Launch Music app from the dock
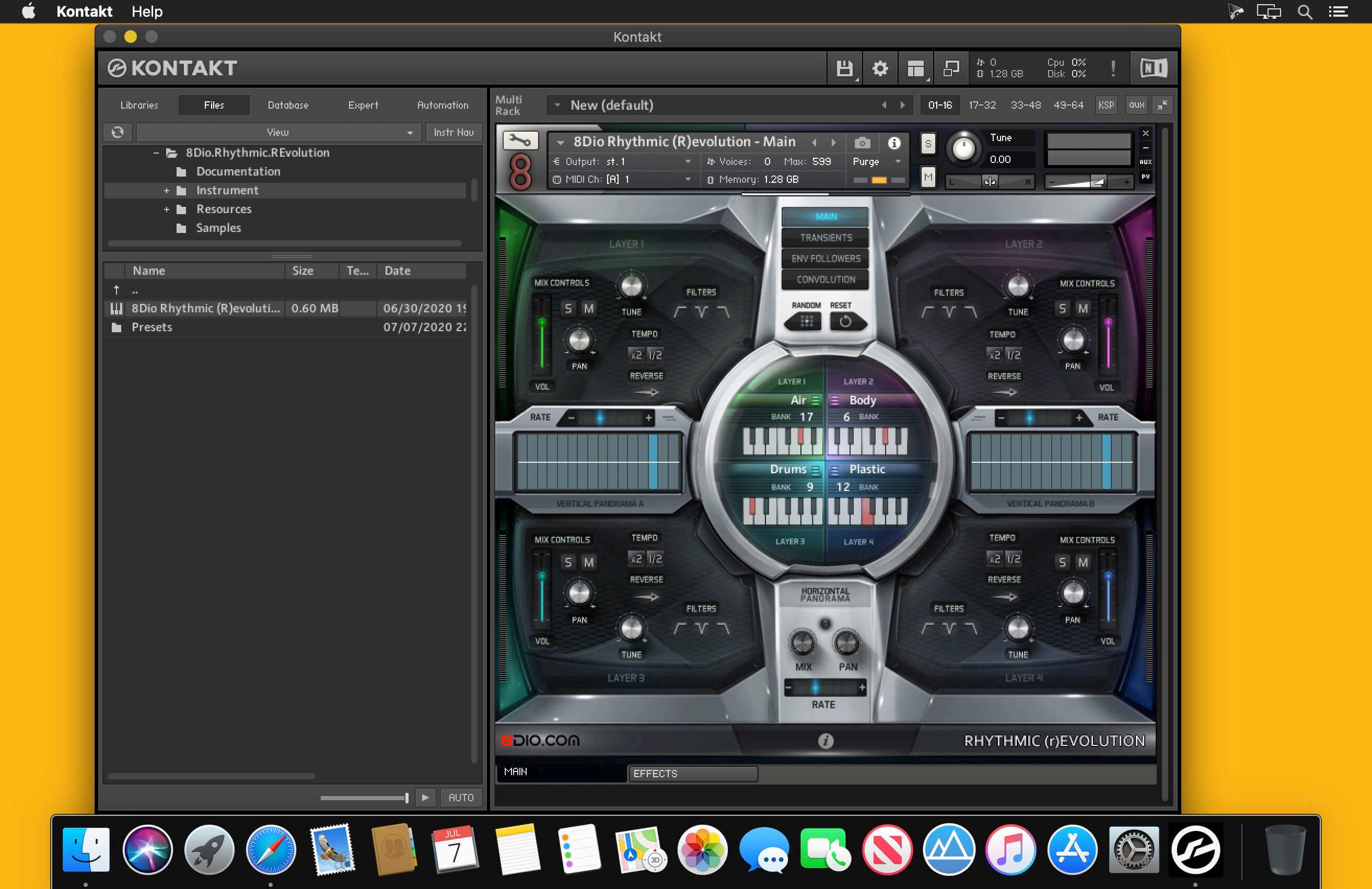The width and height of the screenshot is (1372, 889). [x=1010, y=849]
